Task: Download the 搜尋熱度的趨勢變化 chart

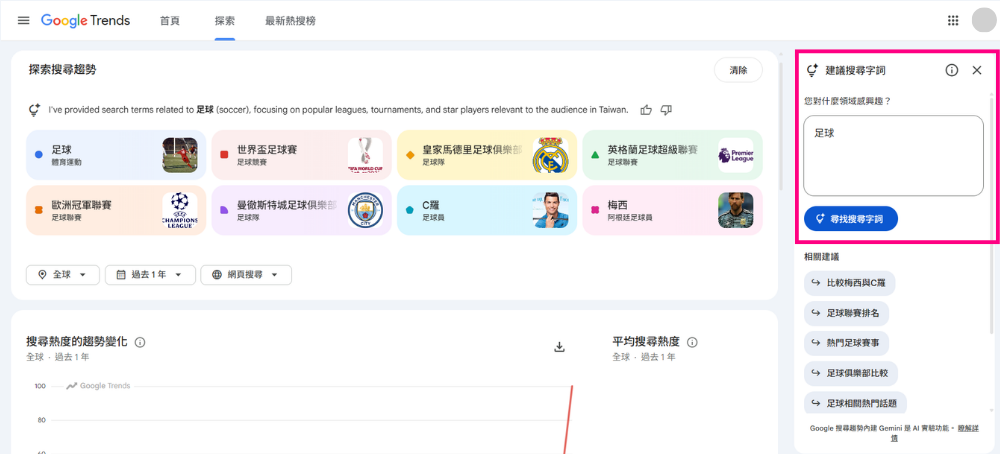Action: click(x=559, y=346)
